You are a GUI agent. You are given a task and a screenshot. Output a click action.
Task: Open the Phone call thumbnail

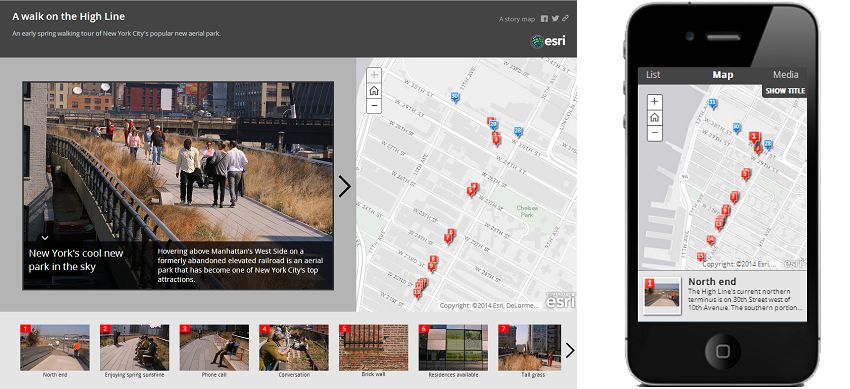(x=214, y=348)
